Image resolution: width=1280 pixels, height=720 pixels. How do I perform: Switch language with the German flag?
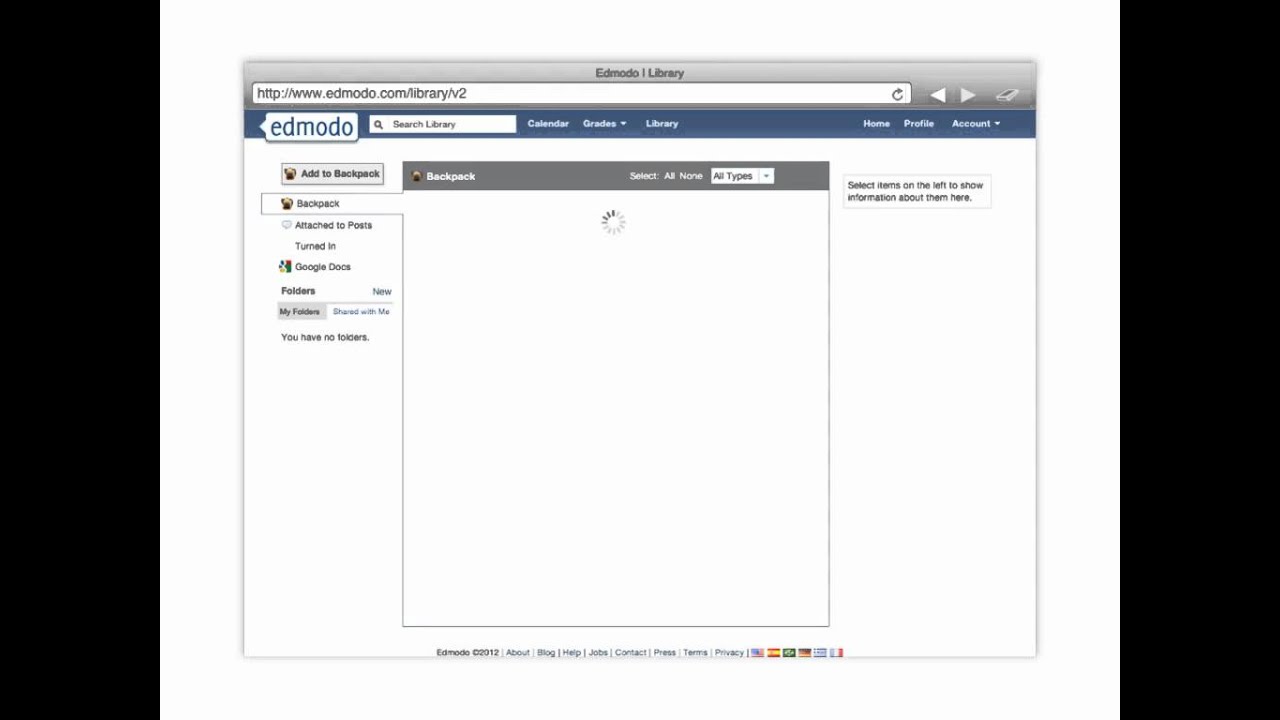tap(804, 653)
